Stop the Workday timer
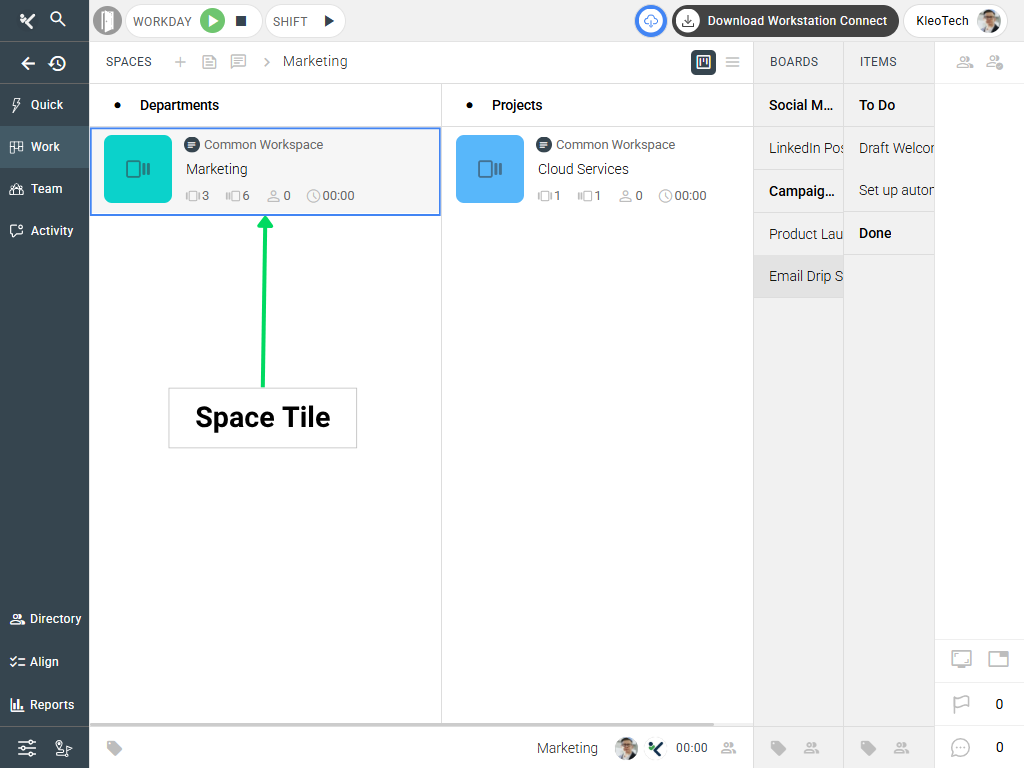The height and width of the screenshot is (768, 1024). click(241, 21)
